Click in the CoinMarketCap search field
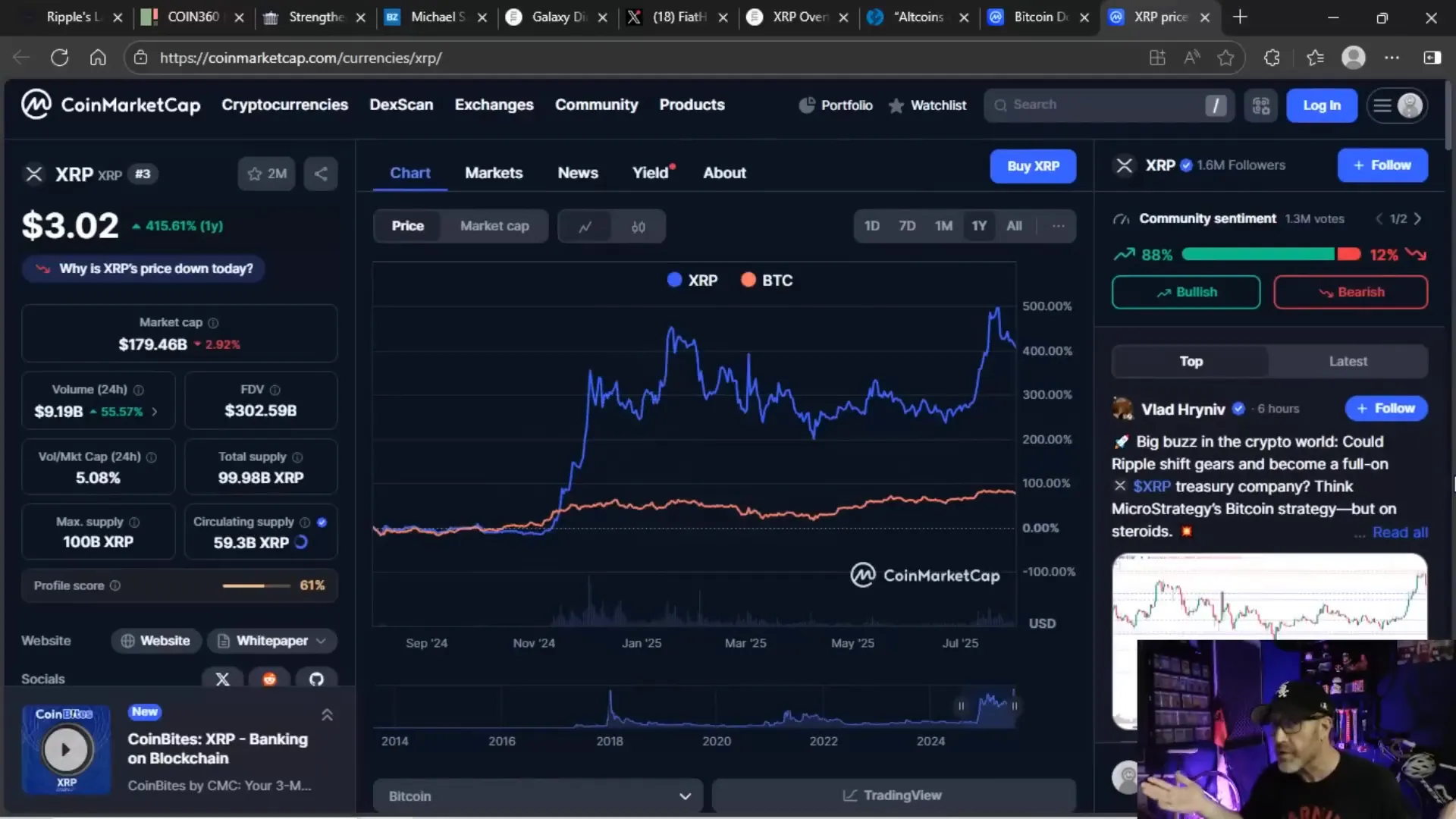1456x819 pixels. (1109, 105)
